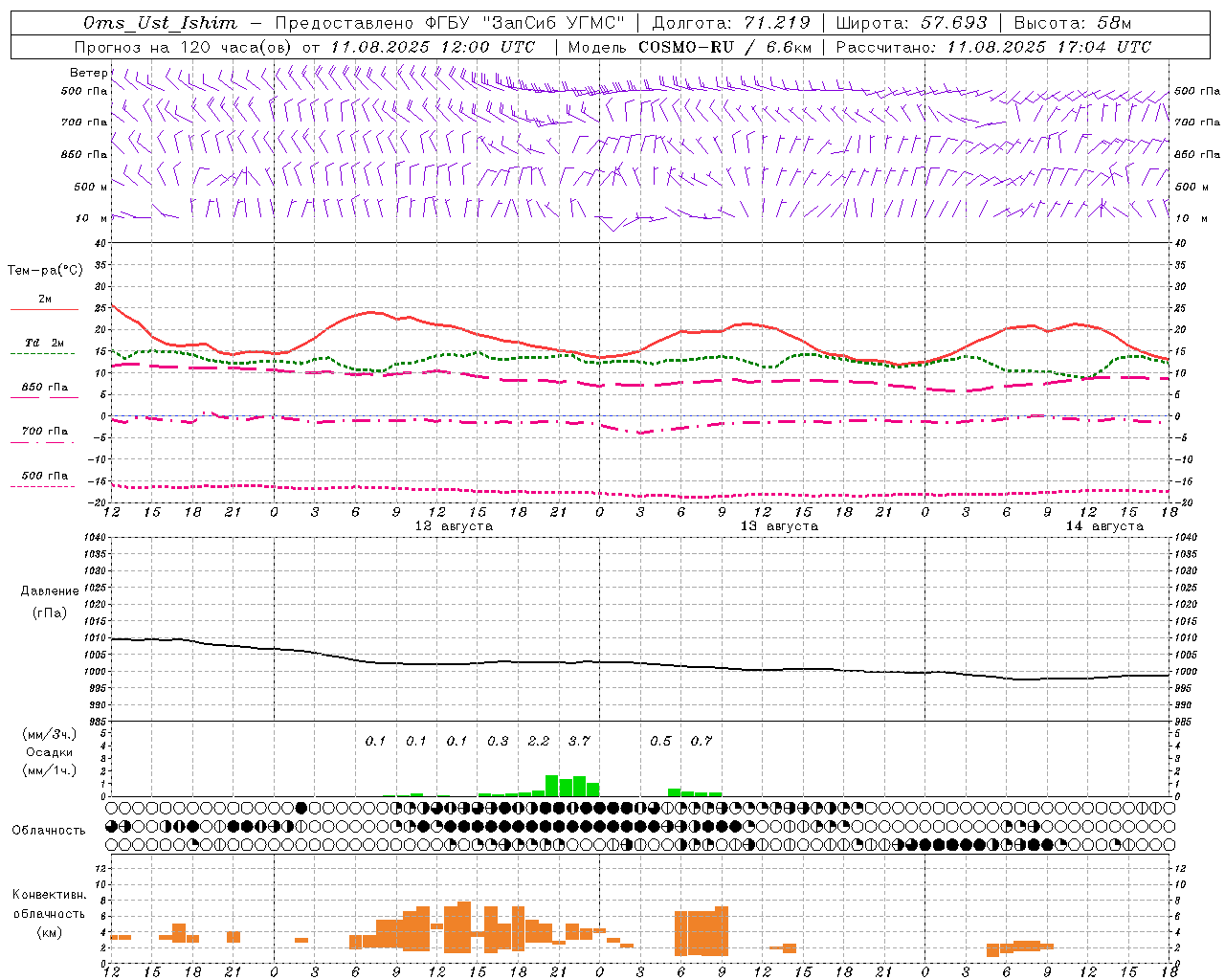The height and width of the screenshot is (980, 1225).
Task: Click the red 2м temperature legend line
Action: pos(43,309)
